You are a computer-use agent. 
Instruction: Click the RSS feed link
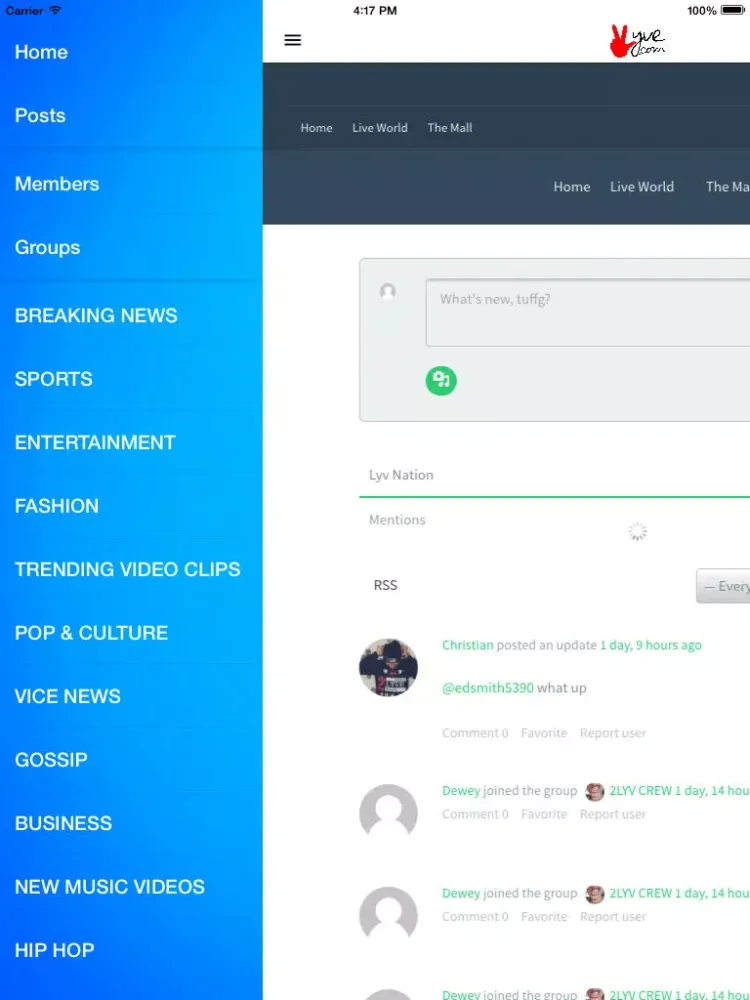pyautogui.click(x=385, y=585)
